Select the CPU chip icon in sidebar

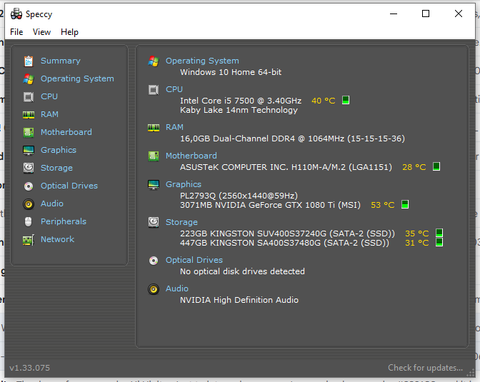pos(28,97)
